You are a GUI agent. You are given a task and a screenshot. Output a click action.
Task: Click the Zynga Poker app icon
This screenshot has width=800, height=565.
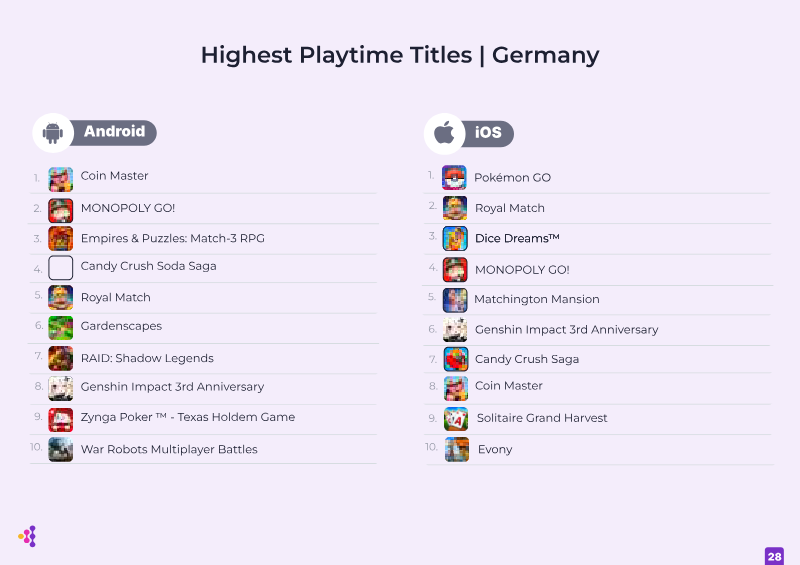click(x=61, y=419)
